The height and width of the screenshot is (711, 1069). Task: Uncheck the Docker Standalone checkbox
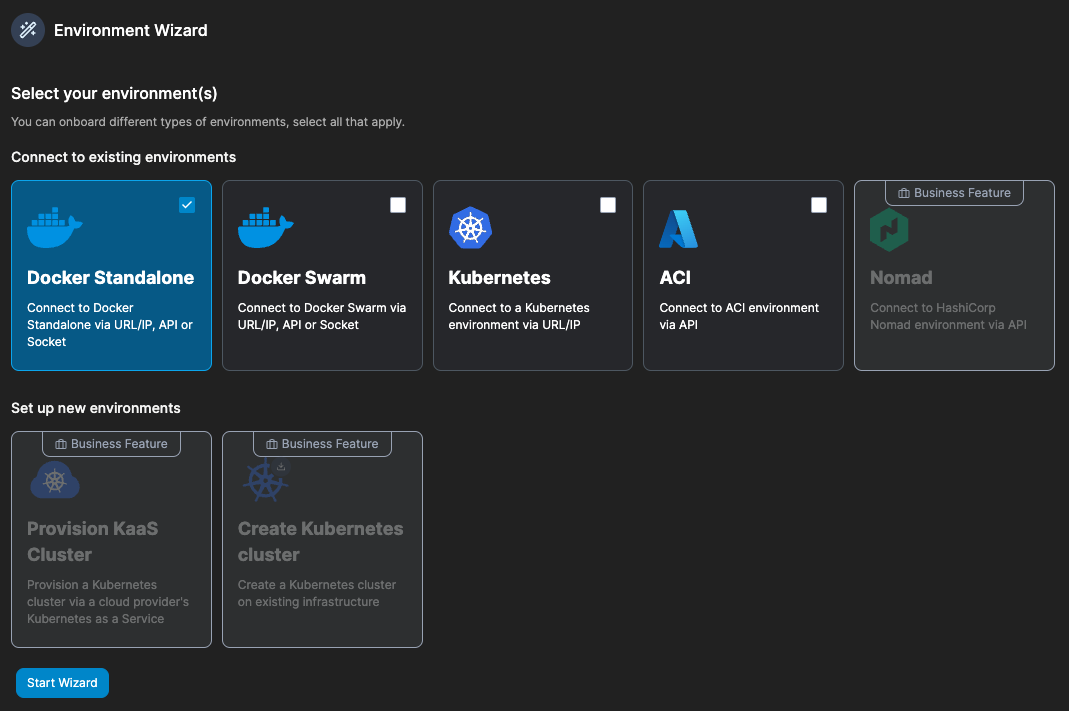[x=187, y=205]
